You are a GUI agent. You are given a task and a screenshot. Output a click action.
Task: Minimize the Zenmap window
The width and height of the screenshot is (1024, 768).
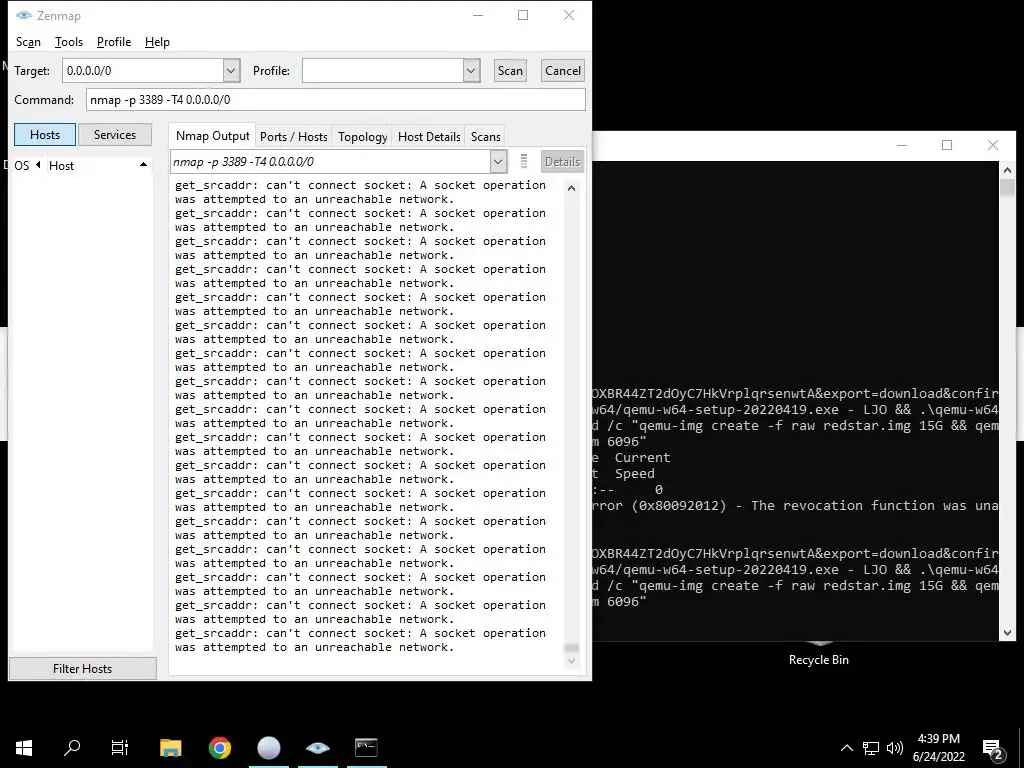[478, 15]
